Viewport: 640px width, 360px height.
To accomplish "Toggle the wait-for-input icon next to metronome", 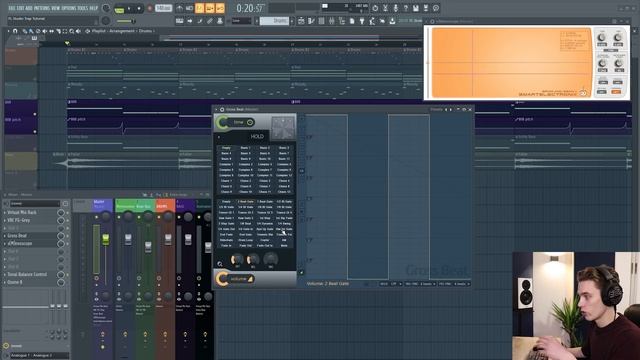I will click(x=189, y=8).
